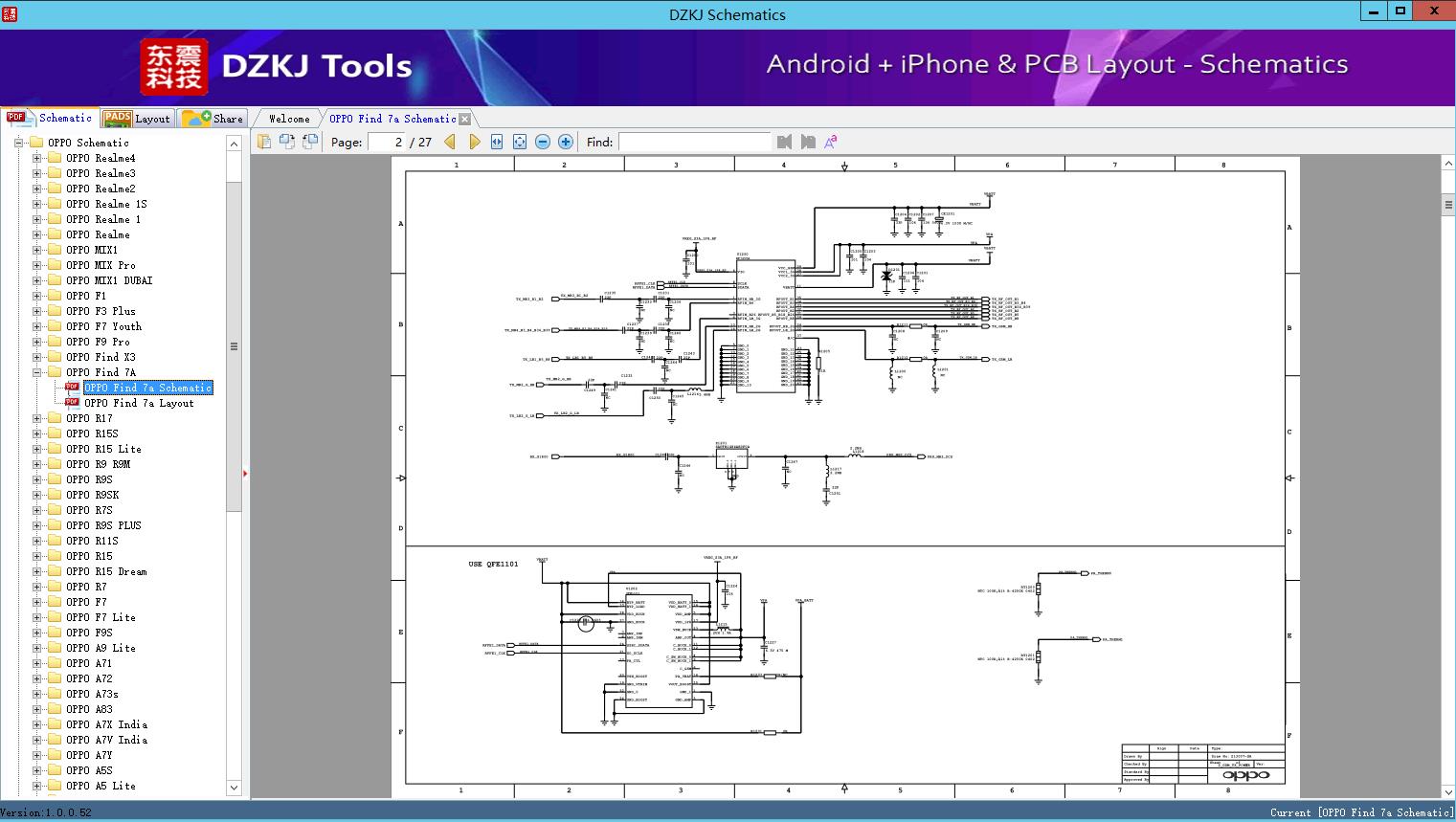Open the Welcome document tab
This screenshot has width=1456, height=822.
click(x=289, y=119)
